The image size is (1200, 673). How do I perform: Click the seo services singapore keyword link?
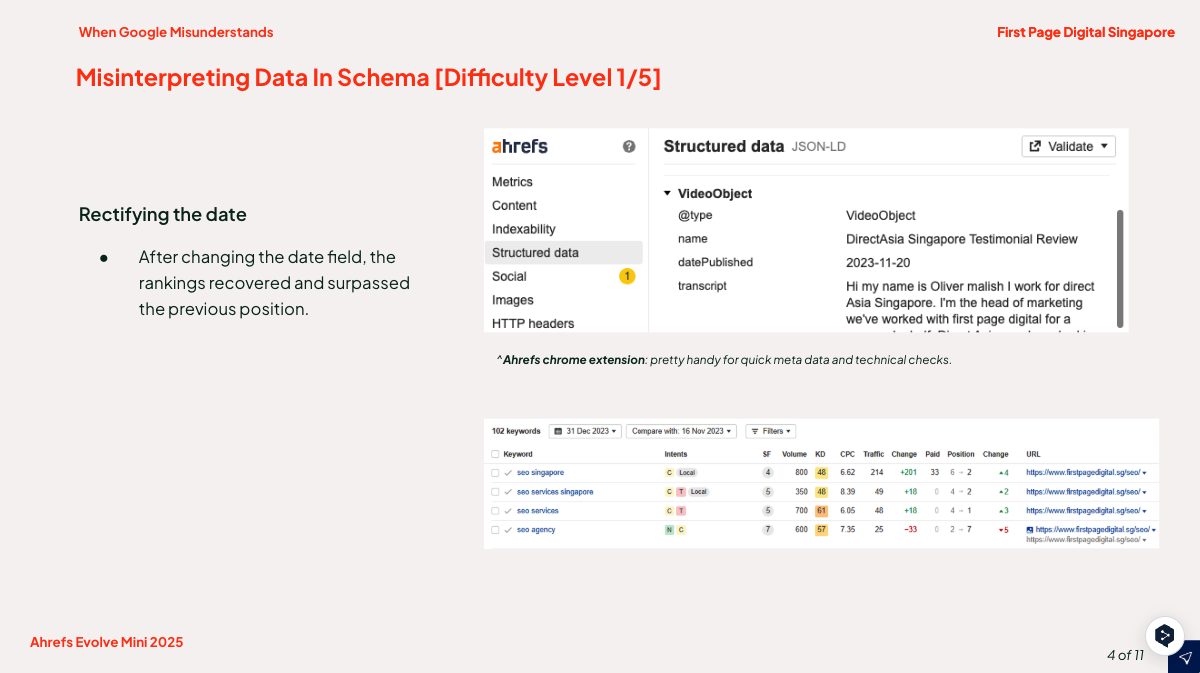555,492
